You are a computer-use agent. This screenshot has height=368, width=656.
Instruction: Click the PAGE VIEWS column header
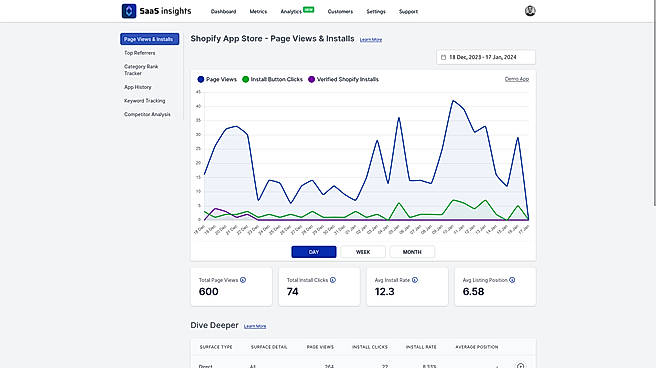tap(320, 347)
